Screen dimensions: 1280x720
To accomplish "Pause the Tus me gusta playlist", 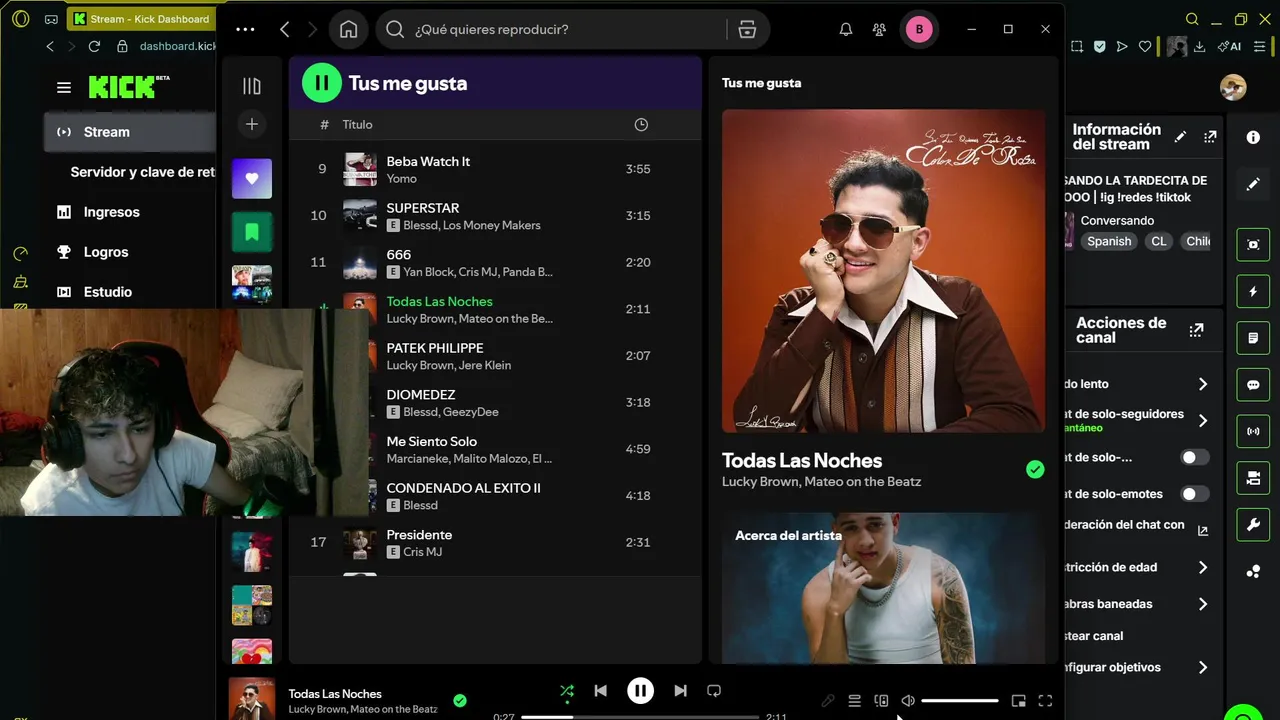I will pyautogui.click(x=322, y=83).
